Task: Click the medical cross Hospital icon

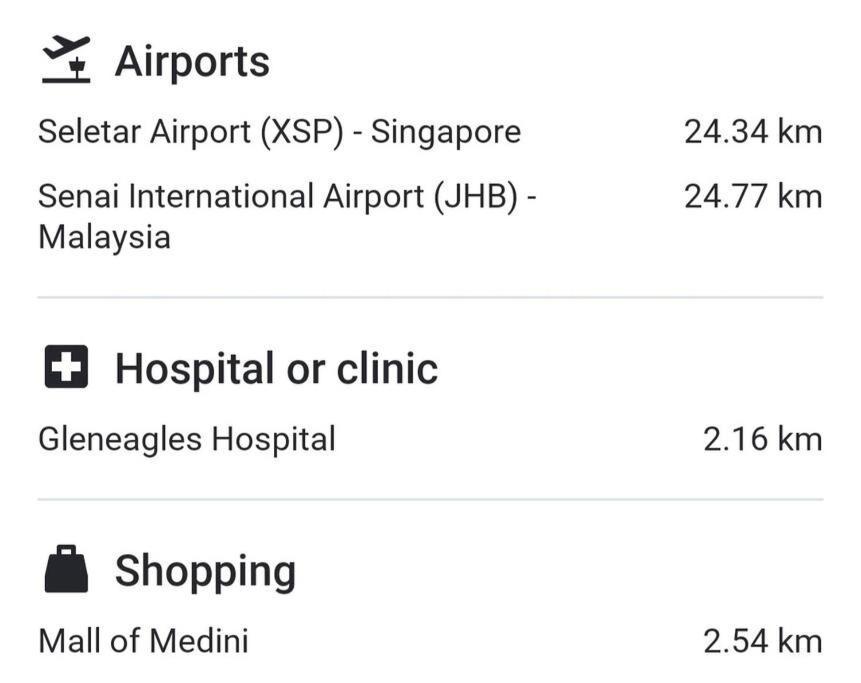Action: click(66, 367)
